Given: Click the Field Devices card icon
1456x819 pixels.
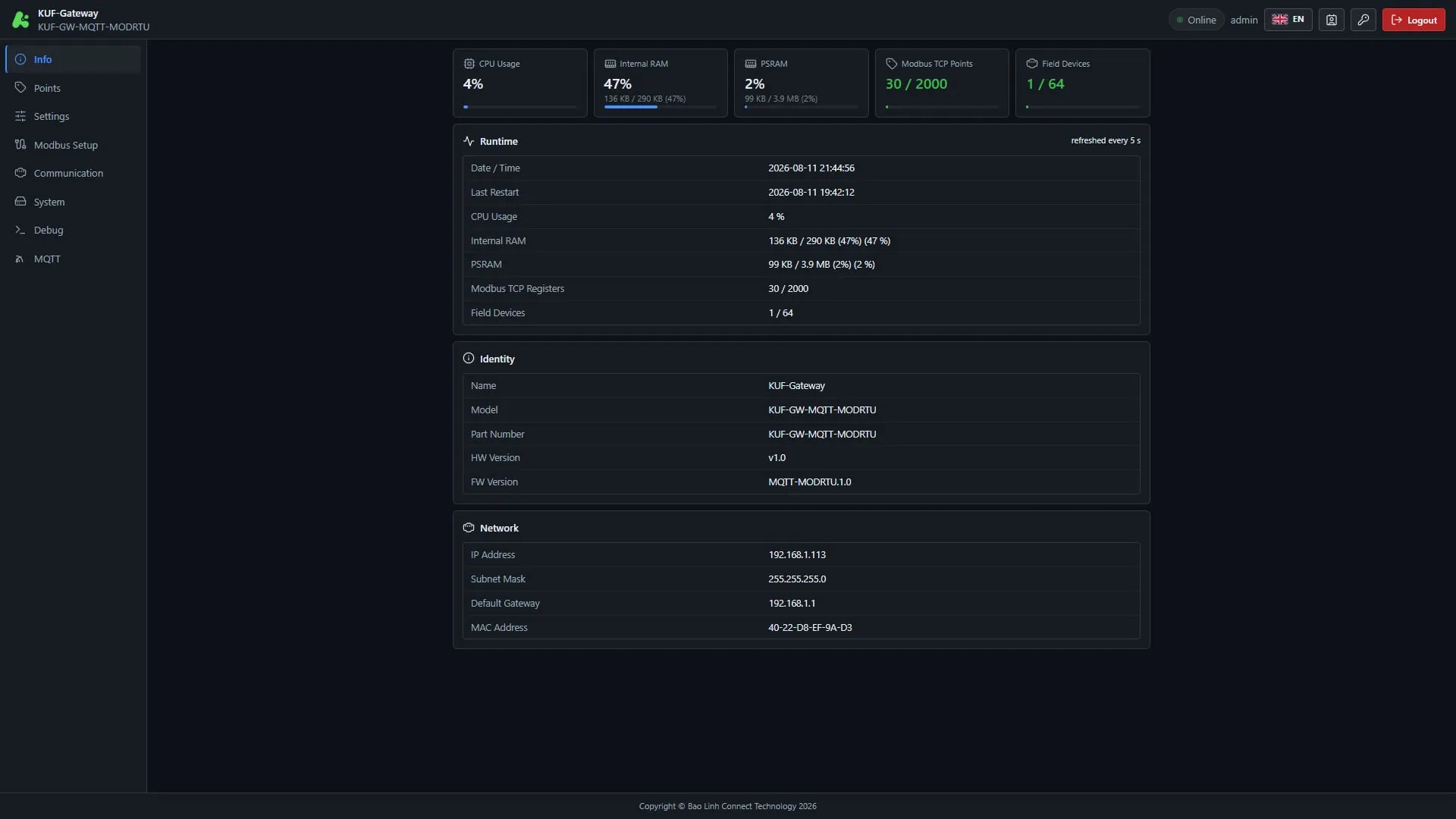Looking at the screenshot, I should tap(1032, 64).
